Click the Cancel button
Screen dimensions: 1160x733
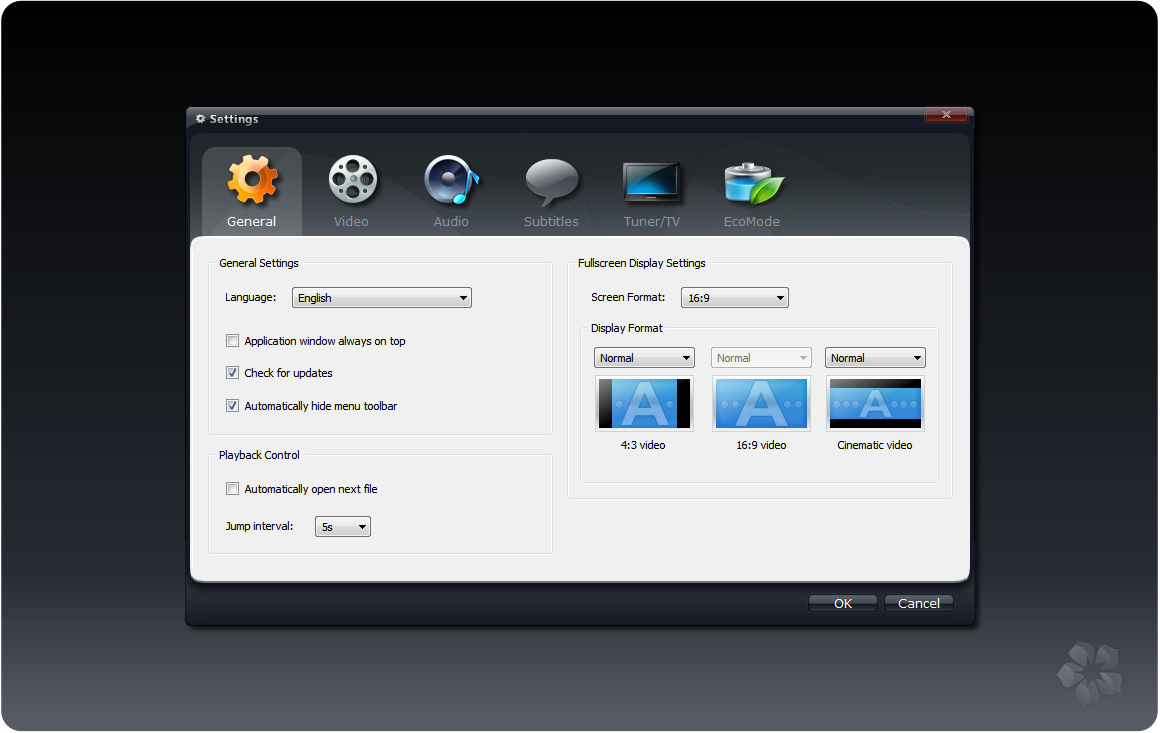918,603
